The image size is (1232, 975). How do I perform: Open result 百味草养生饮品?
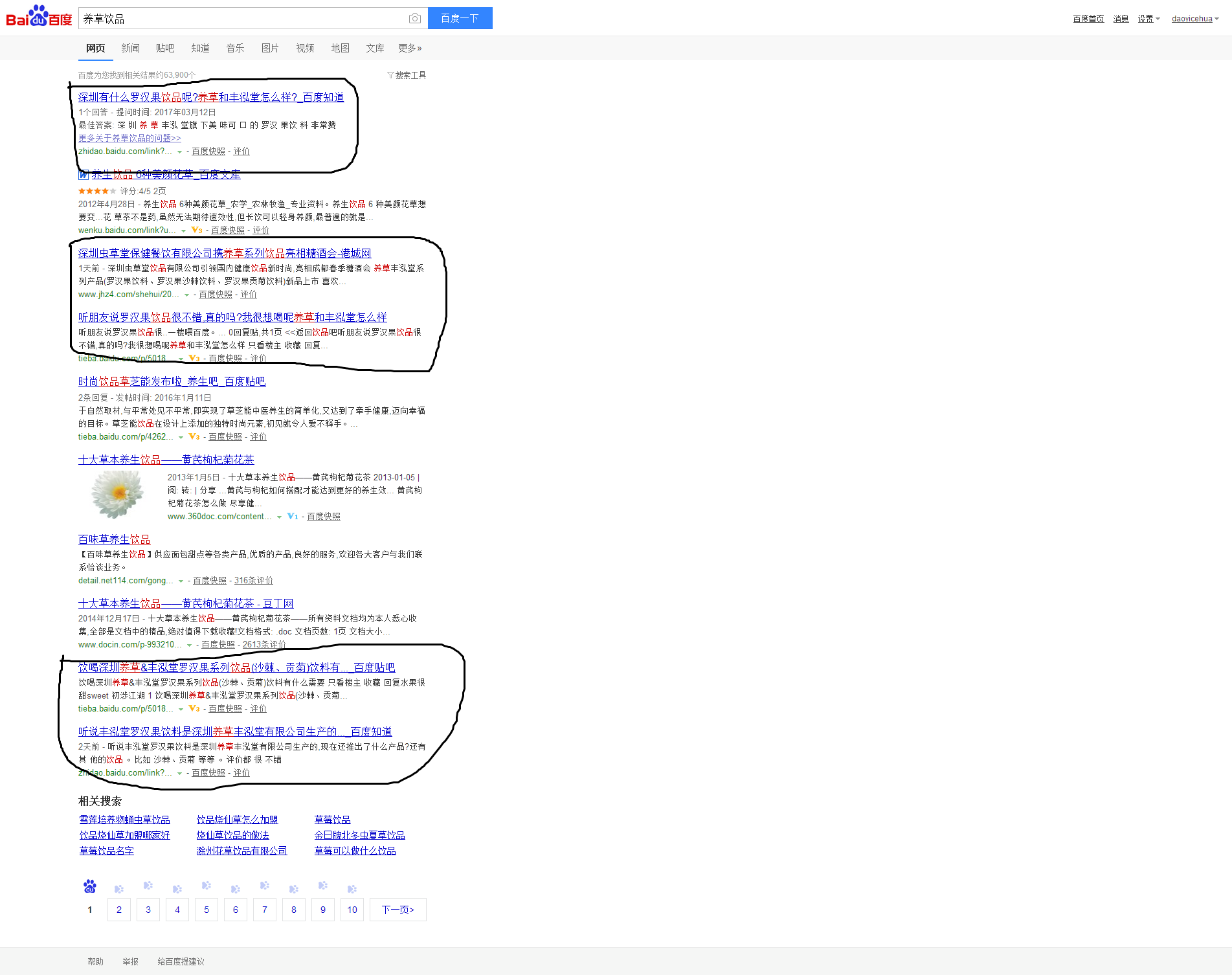(x=114, y=539)
